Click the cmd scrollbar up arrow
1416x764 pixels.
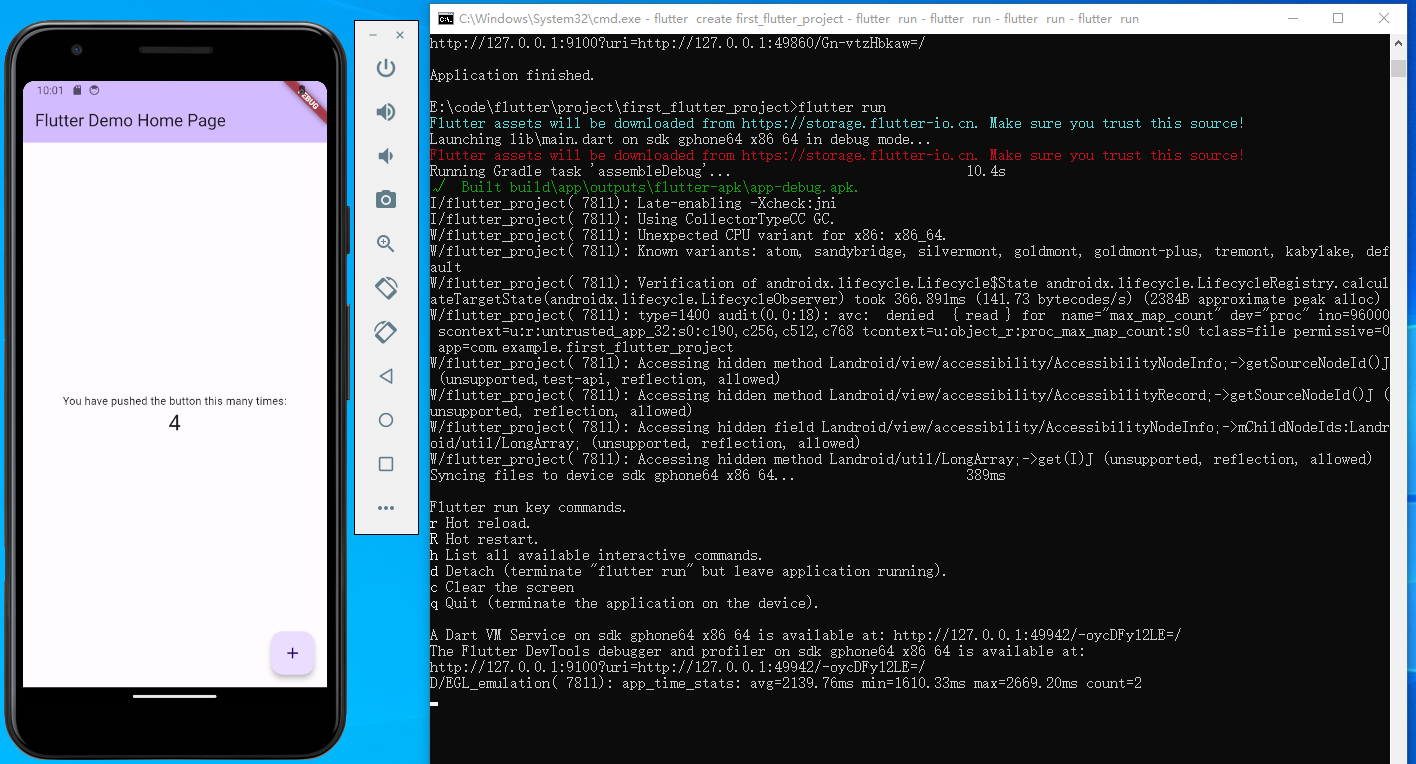(1399, 44)
